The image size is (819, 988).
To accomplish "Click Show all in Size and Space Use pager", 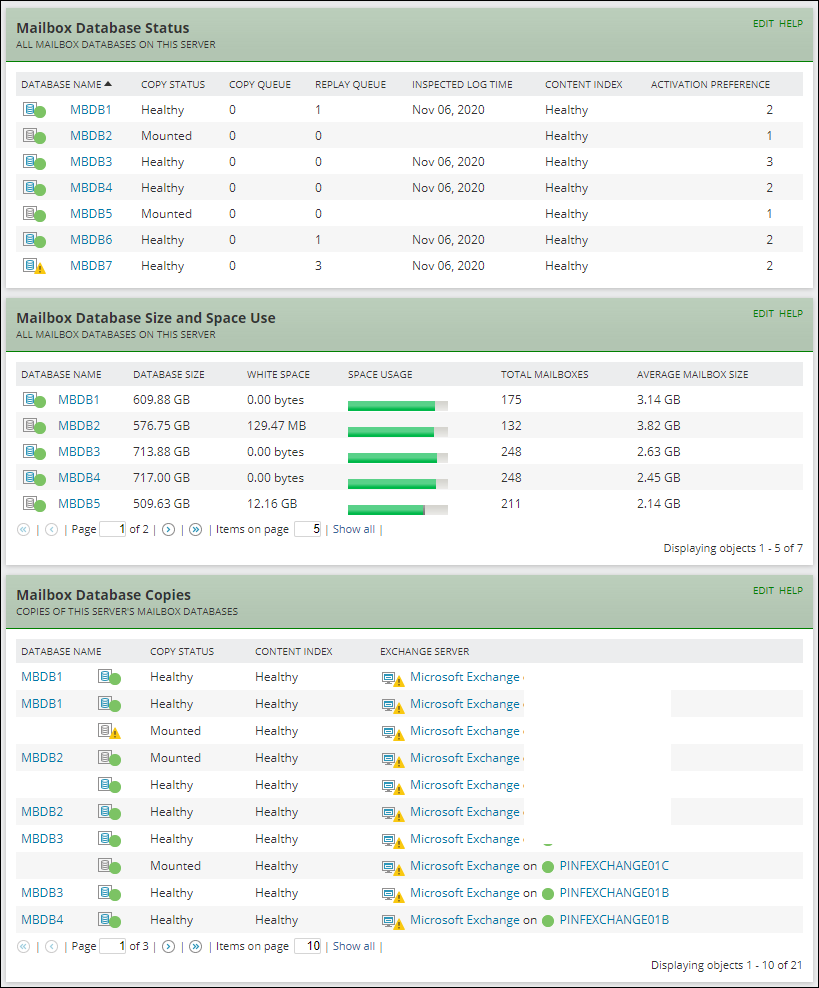I will click(353, 529).
